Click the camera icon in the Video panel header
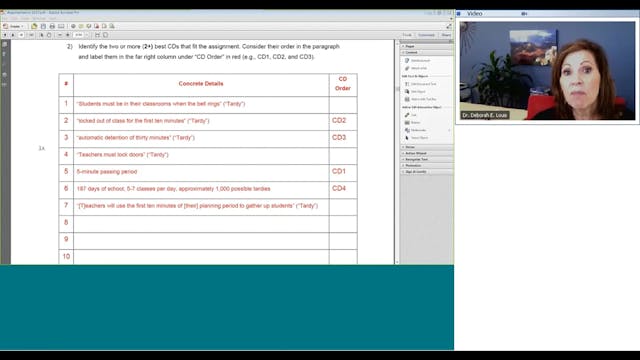 point(524,13)
